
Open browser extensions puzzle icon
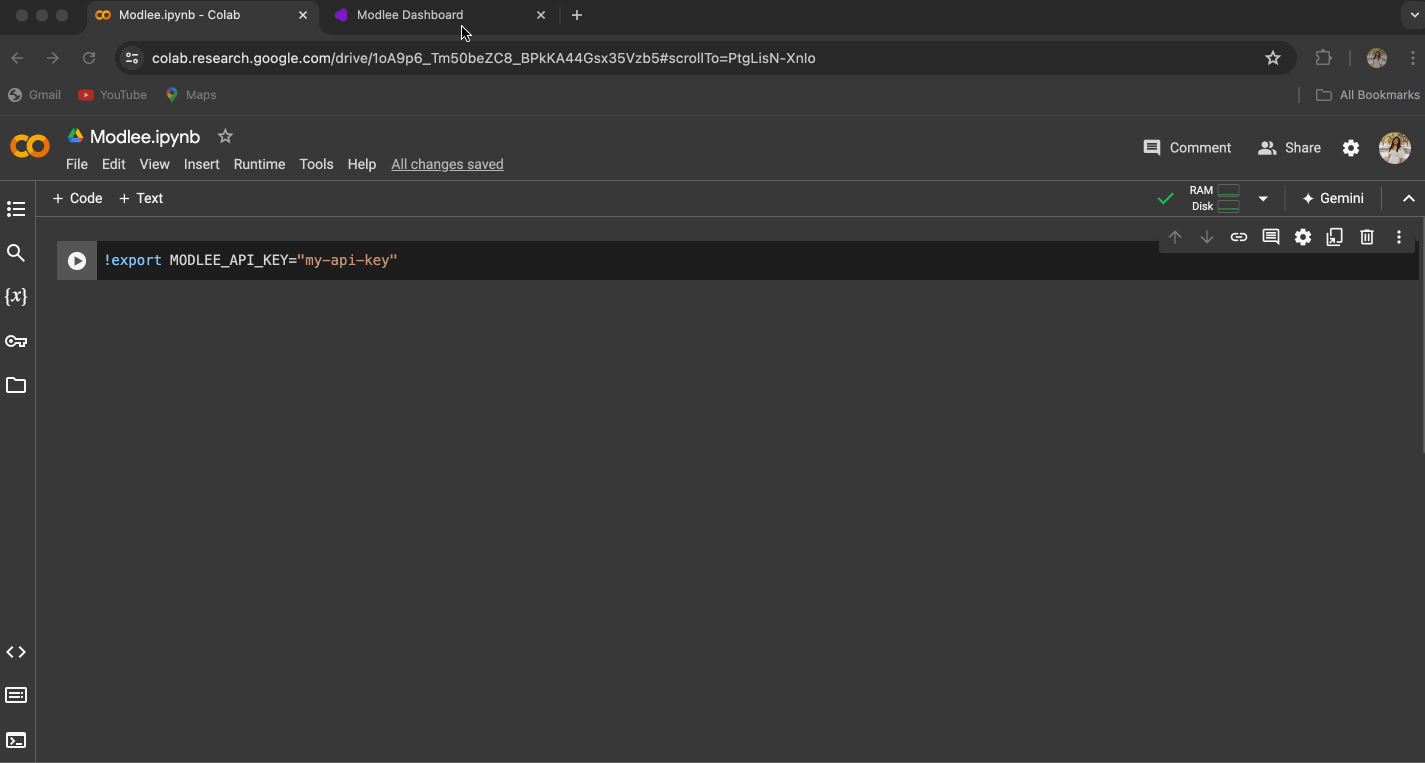1324,58
